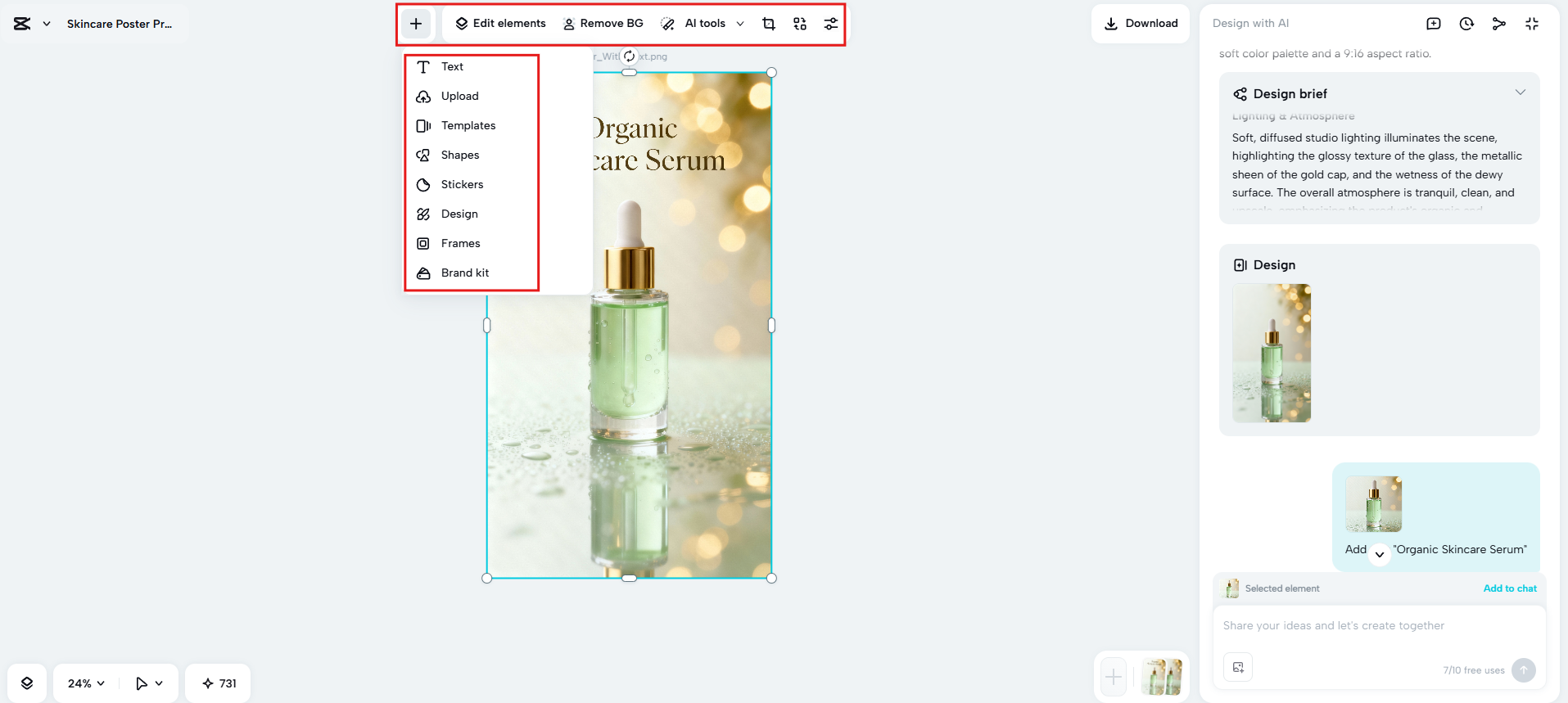This screenshot has height=703, width=1568.
Task: Open the serum design thumbnail in chat
Action: (x=1272, y=353)
